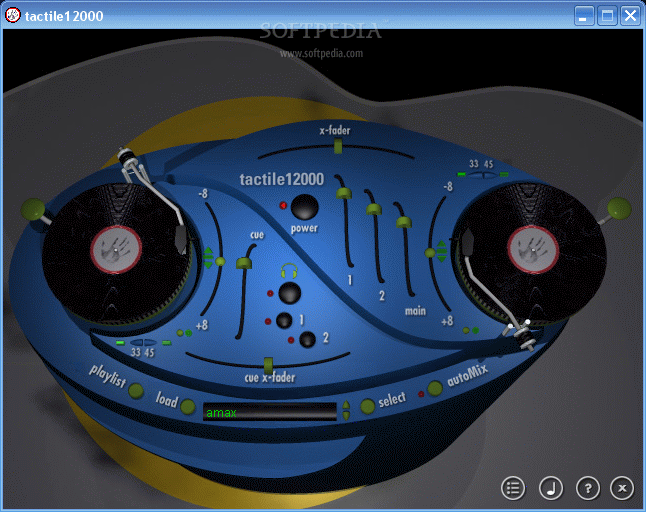The height and width of the screenshot is (512, 646).
Task: Click the load button
Action: click(187, 407)
